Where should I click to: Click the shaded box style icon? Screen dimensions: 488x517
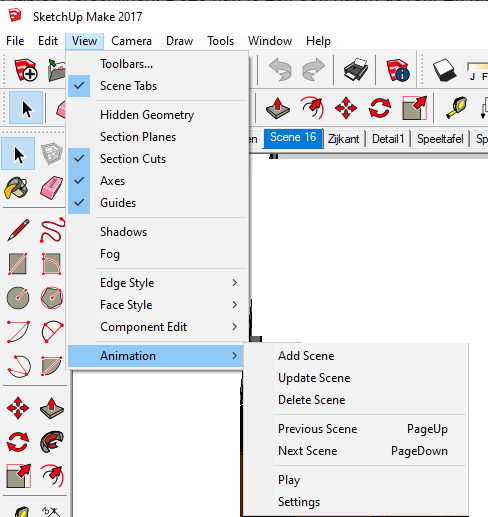tap(444, 70)
